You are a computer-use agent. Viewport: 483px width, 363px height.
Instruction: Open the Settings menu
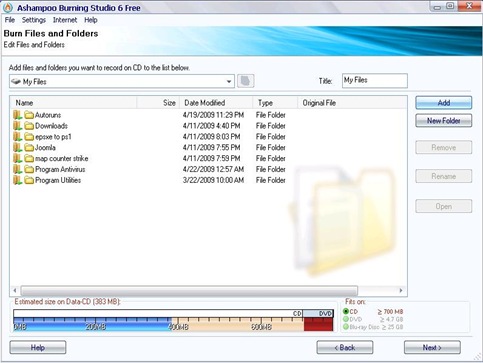point(34,20)
